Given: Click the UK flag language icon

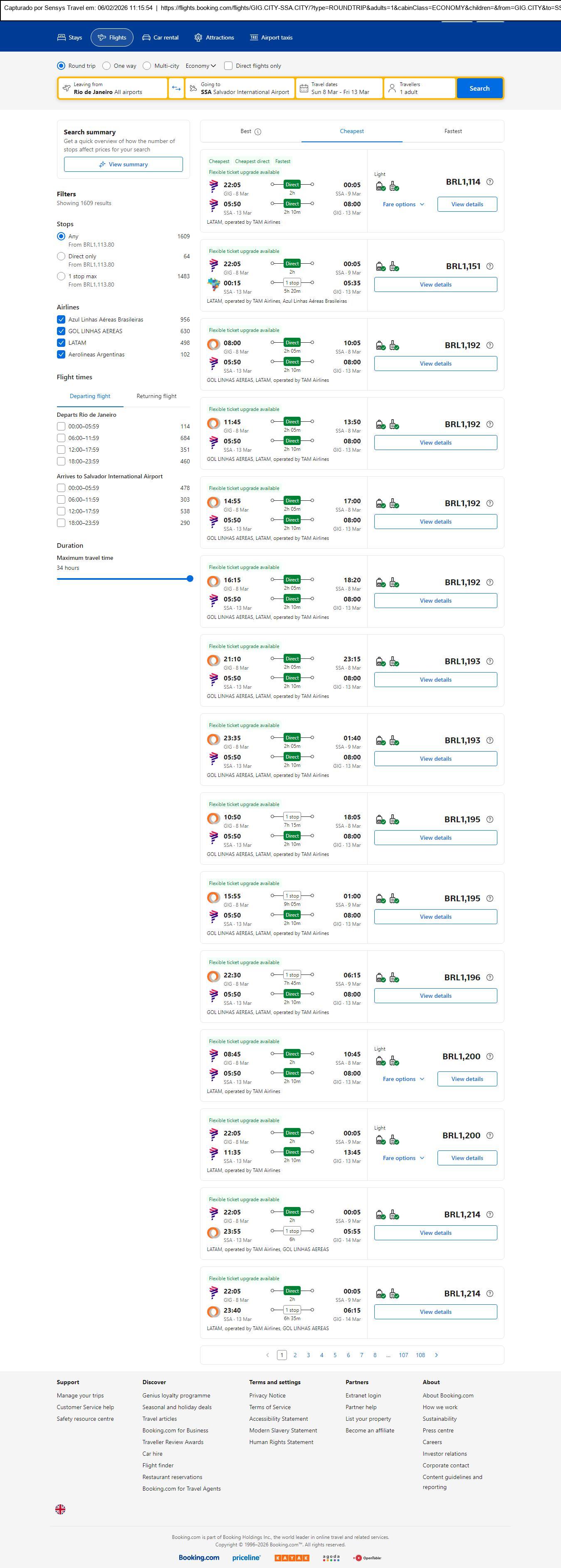Looking at the screenshot, I should tap(60, 1509).
